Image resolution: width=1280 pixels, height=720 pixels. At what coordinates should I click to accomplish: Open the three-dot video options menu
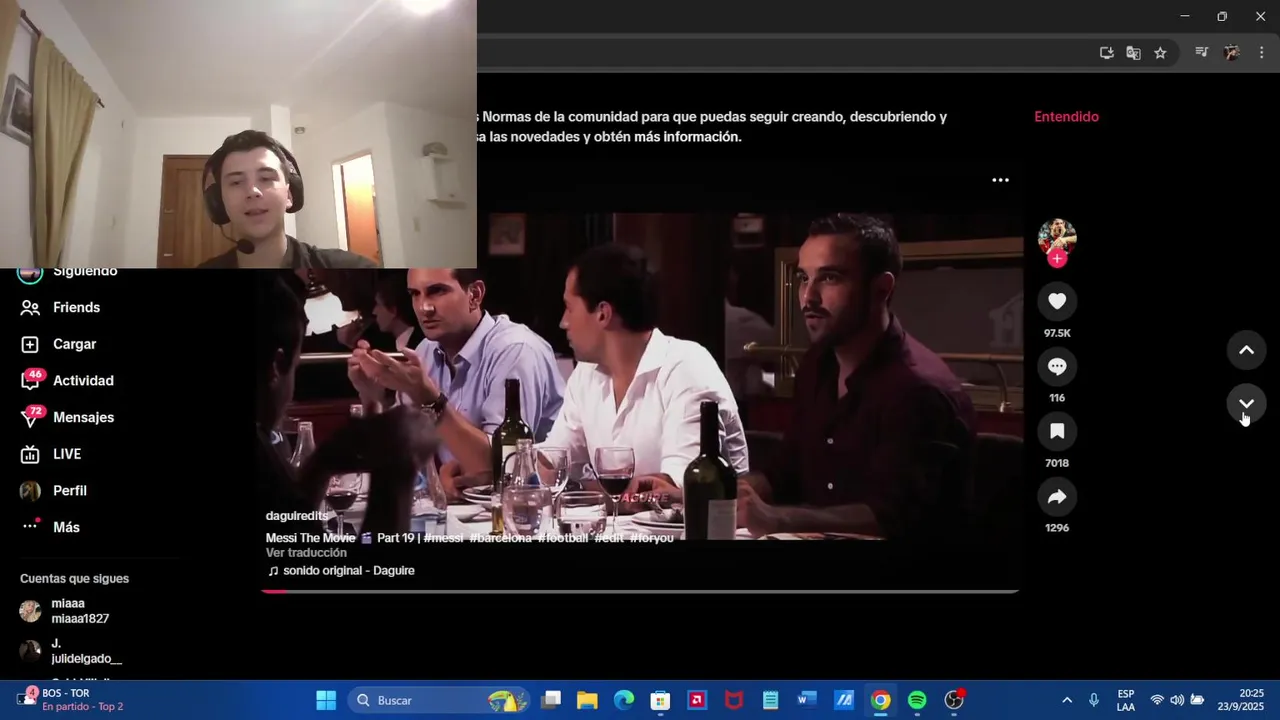1000,180
